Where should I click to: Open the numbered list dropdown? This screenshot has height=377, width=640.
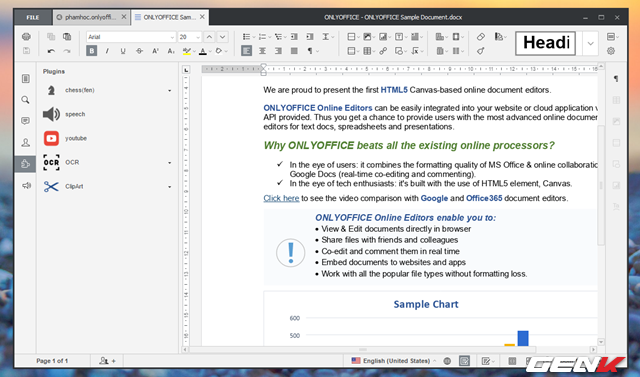270,37
